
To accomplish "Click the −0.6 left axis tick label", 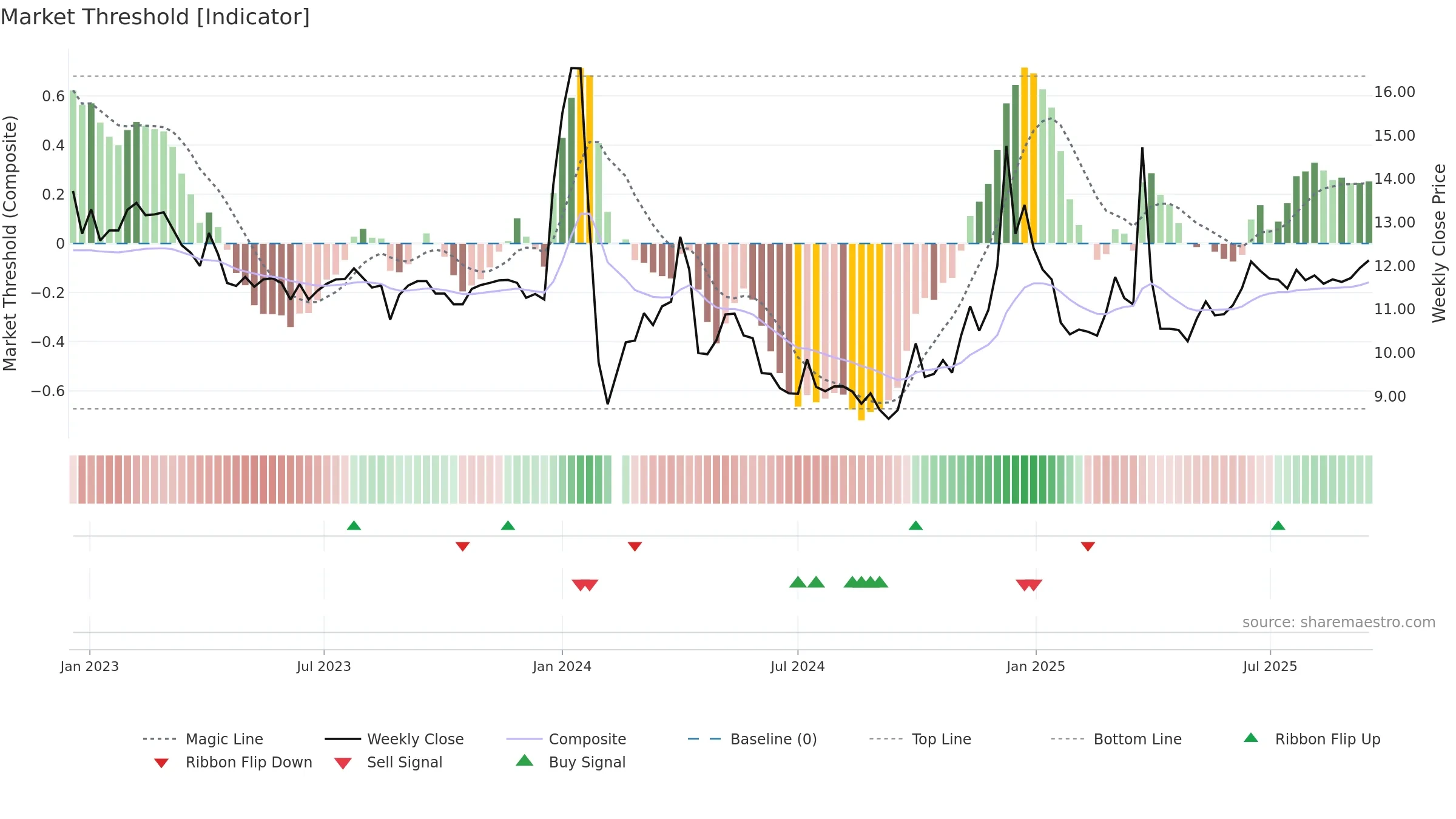I will point(48,391).
